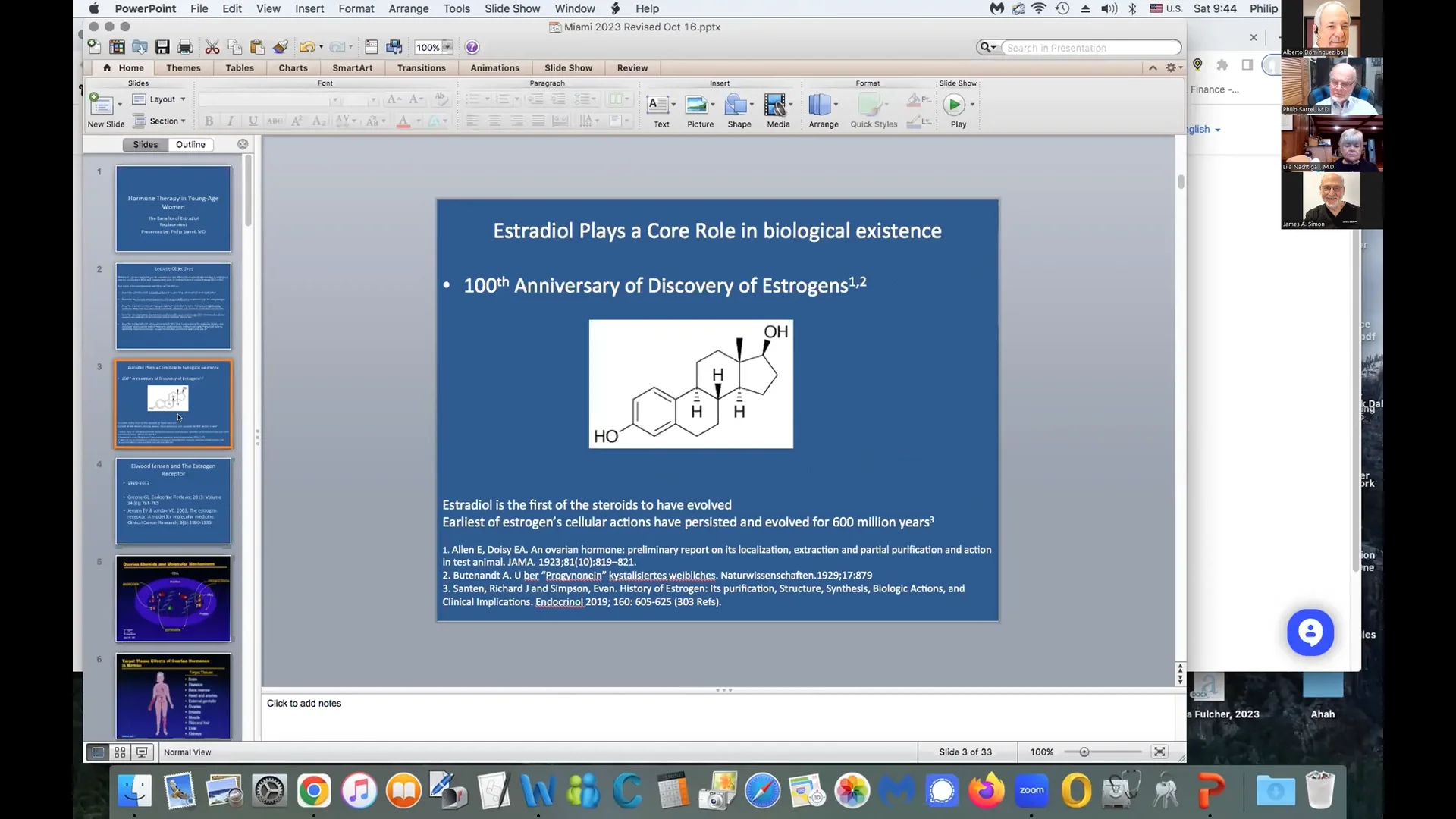Open the zoom percentage dropdown in toolbar
The width and height of the screenshot is (1456, 819).
[x=447, y=47]
